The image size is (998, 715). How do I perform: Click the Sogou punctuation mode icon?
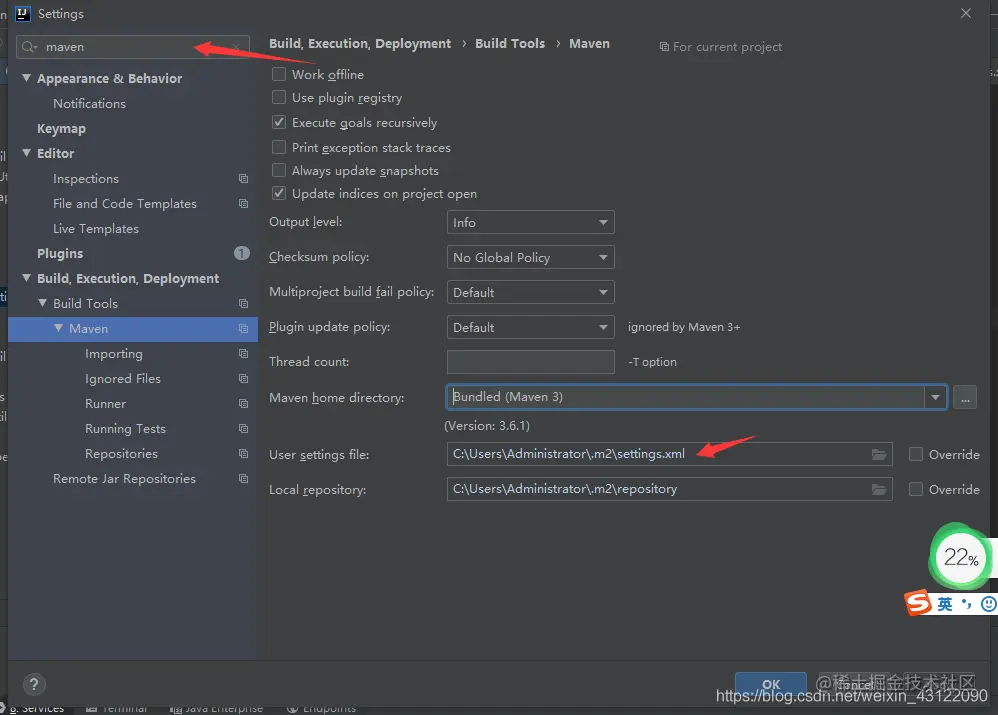pos(967,604)
